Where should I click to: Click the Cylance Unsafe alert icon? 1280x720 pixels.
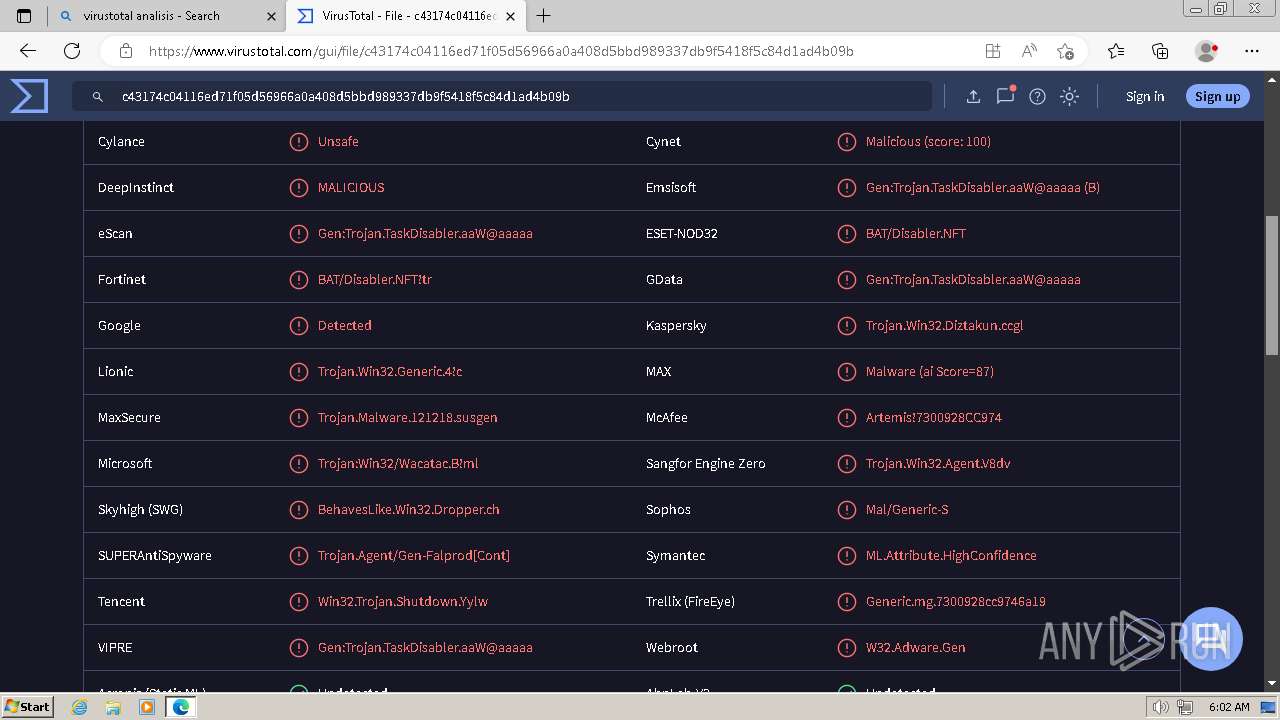tap(298, 141)
